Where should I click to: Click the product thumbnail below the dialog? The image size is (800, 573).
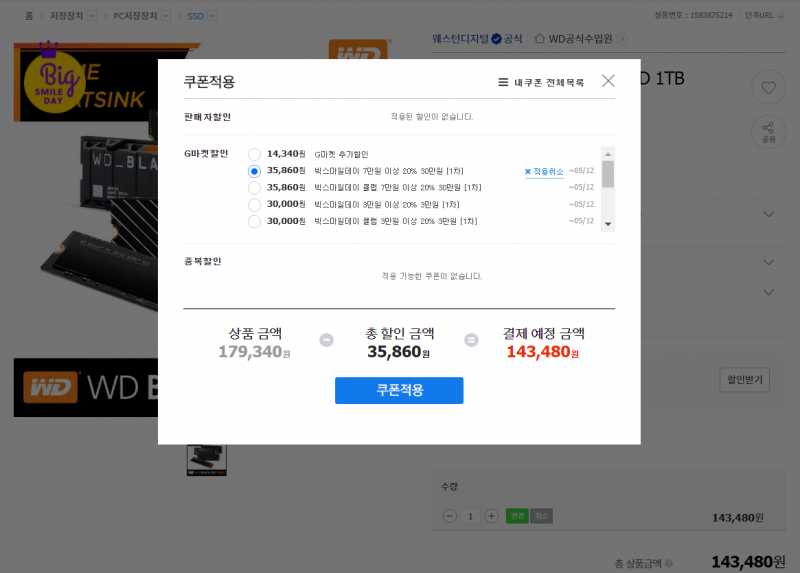[x=207, y=460]
